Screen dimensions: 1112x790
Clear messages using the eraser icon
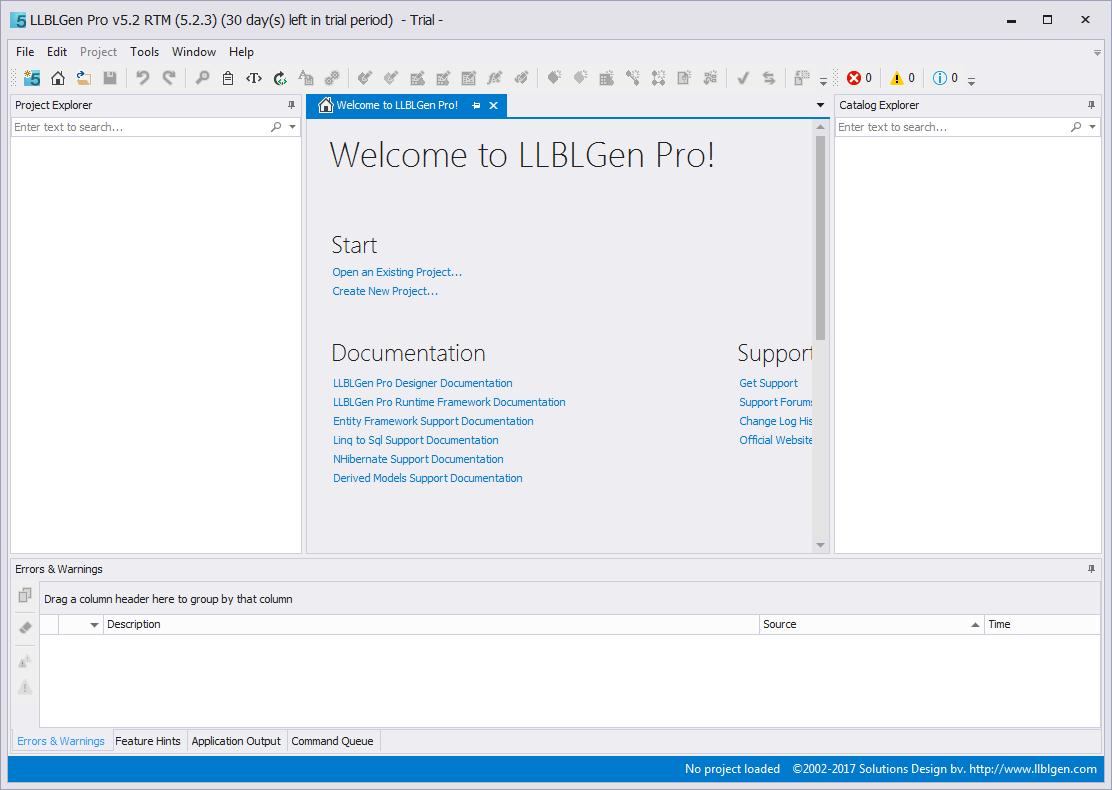(24, 627)
